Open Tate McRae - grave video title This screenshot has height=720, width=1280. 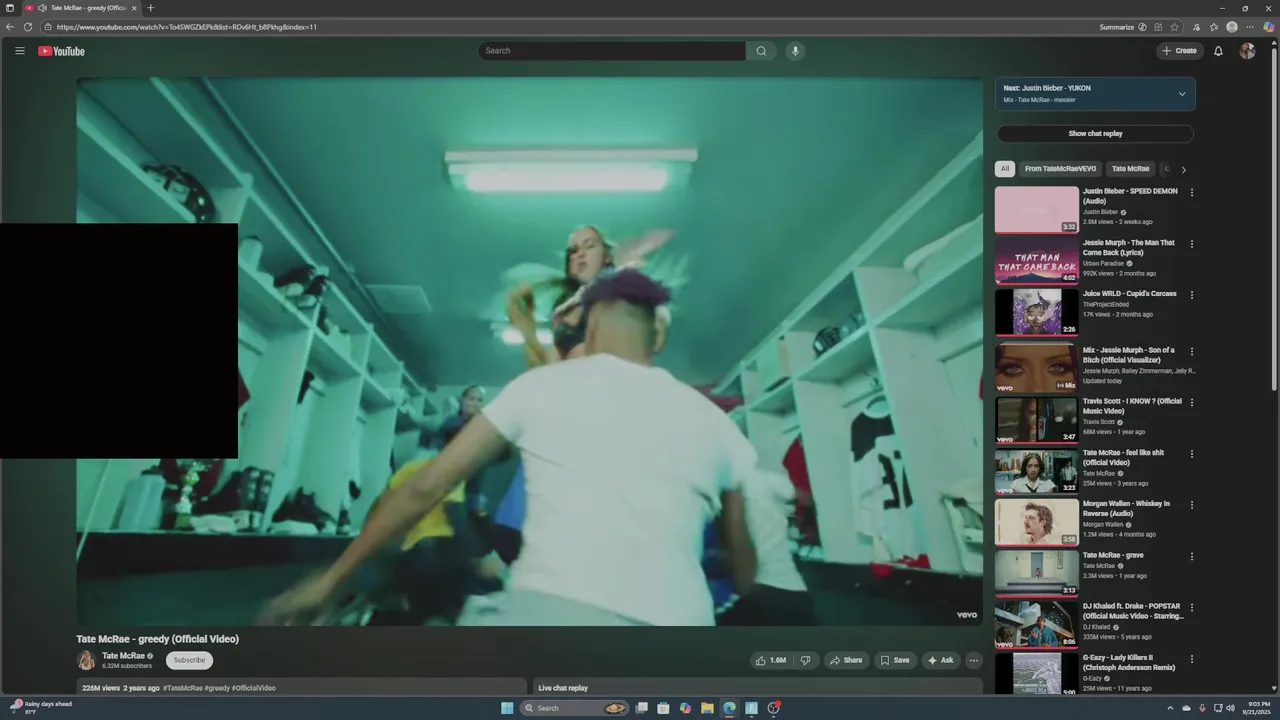[x=1113, y=555]
